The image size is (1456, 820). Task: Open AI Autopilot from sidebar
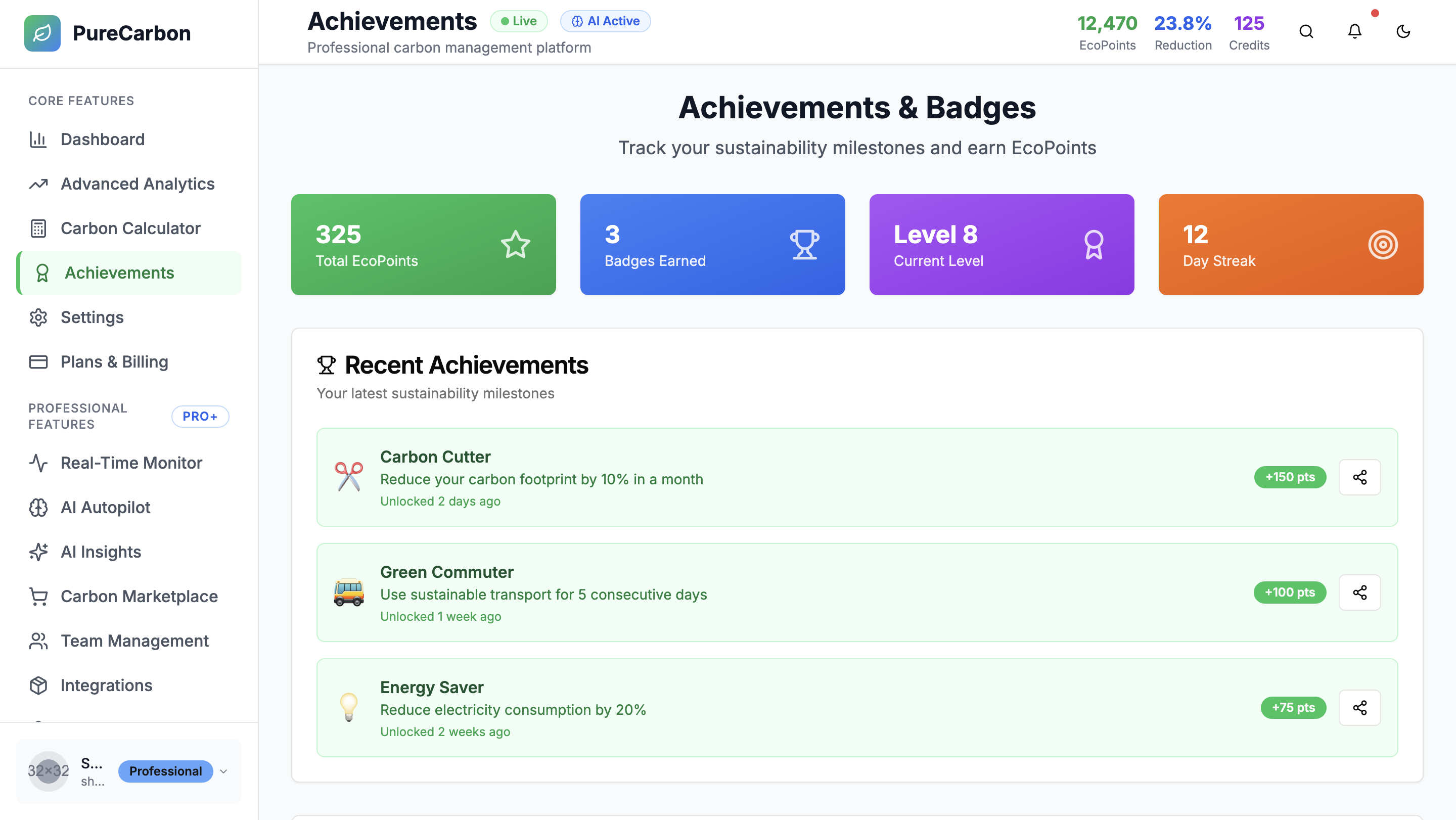105,508
